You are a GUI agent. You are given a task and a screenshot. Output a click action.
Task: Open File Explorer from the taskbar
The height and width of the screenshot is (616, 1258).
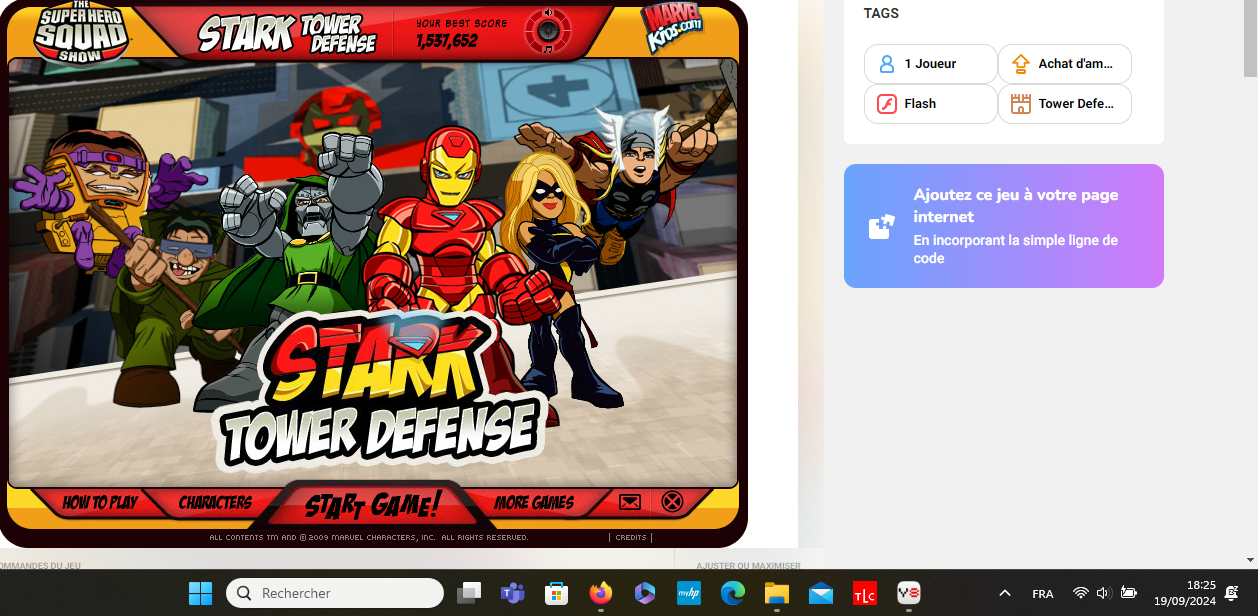coord(777,593)
